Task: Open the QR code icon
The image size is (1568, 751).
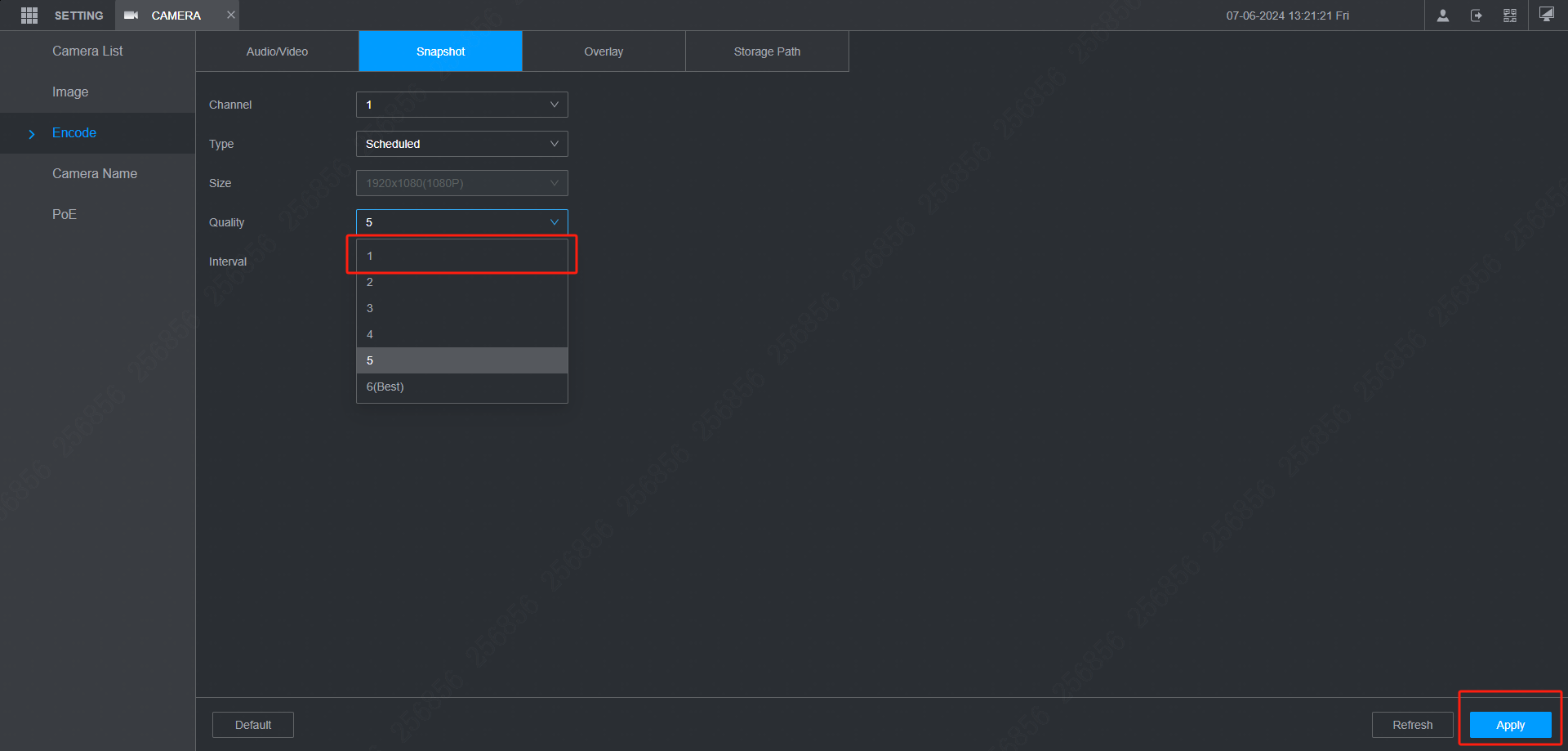Action: point(1510,15)
